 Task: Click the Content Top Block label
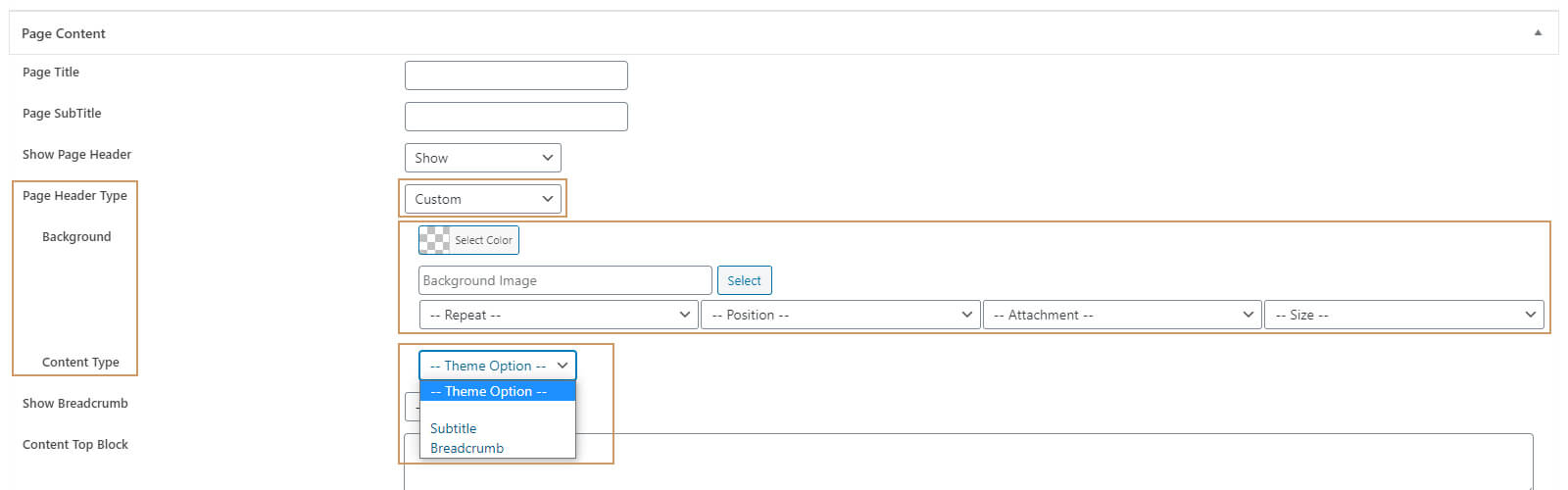(x=74, y=445)
